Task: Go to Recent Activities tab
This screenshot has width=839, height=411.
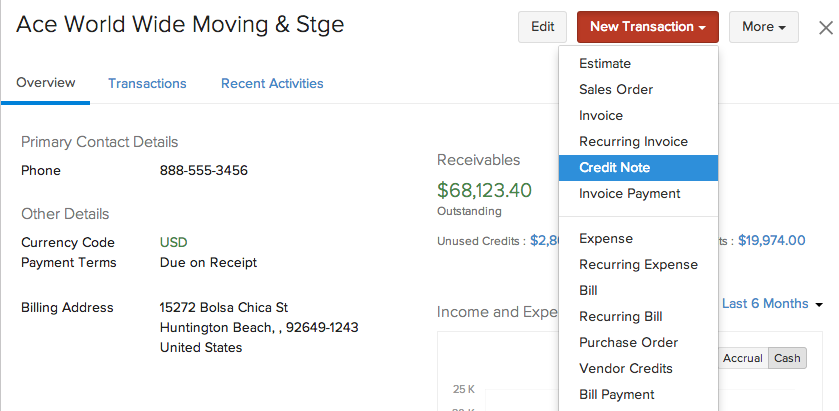Action: pos(272,84)
